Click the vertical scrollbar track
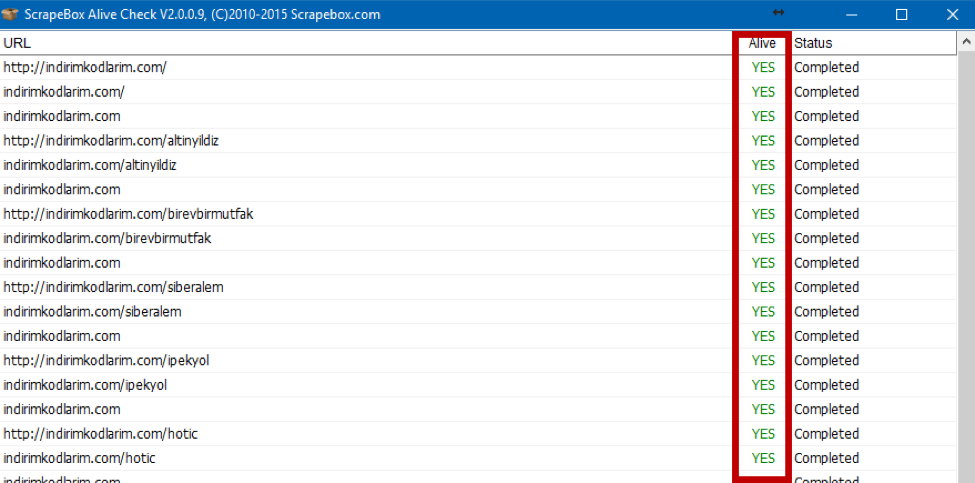Screen dimensions: 975x483 pos(966,267)
